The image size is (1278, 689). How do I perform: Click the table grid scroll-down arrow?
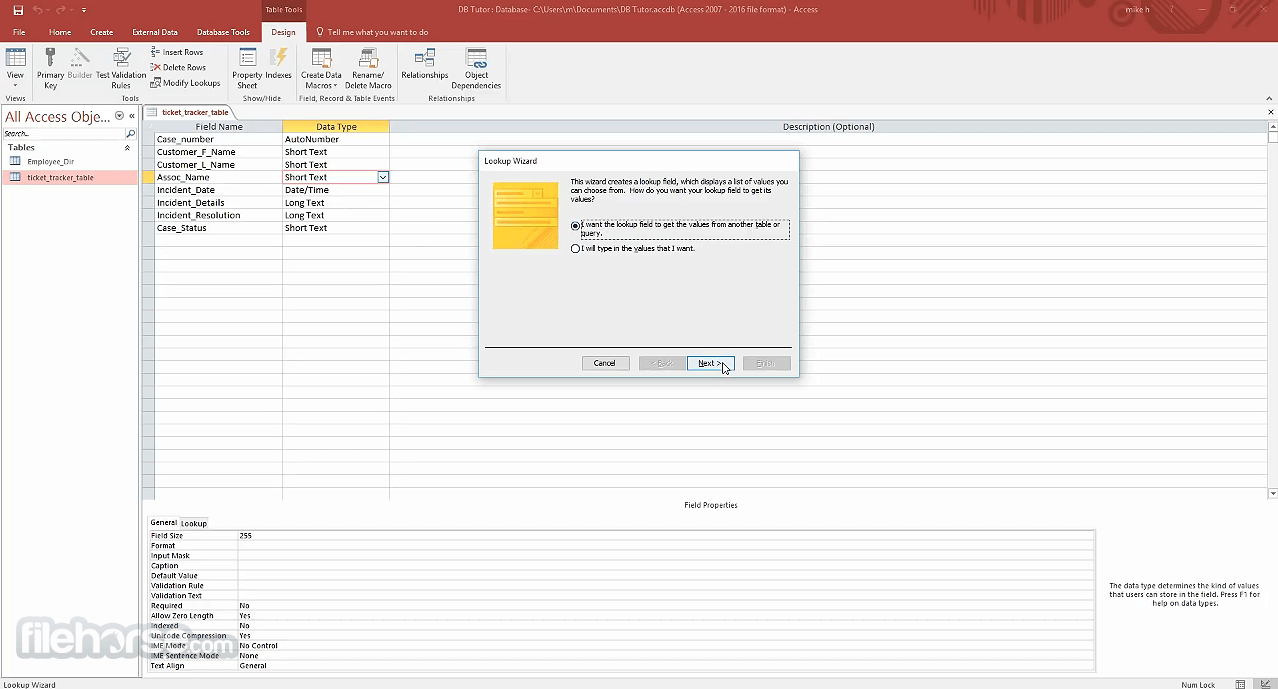tap(1272, 493)
